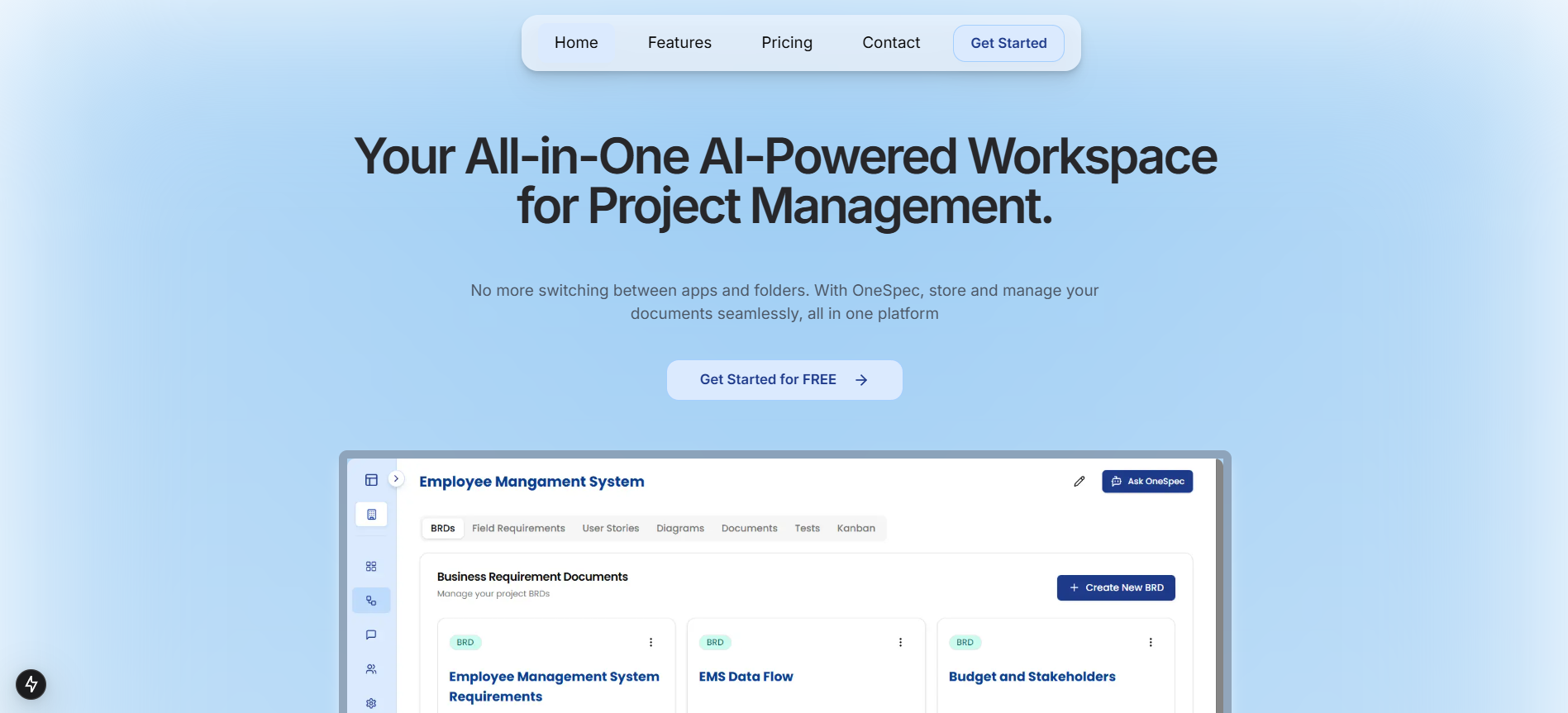Switch to User Stories tab

[x=611, y=529]
